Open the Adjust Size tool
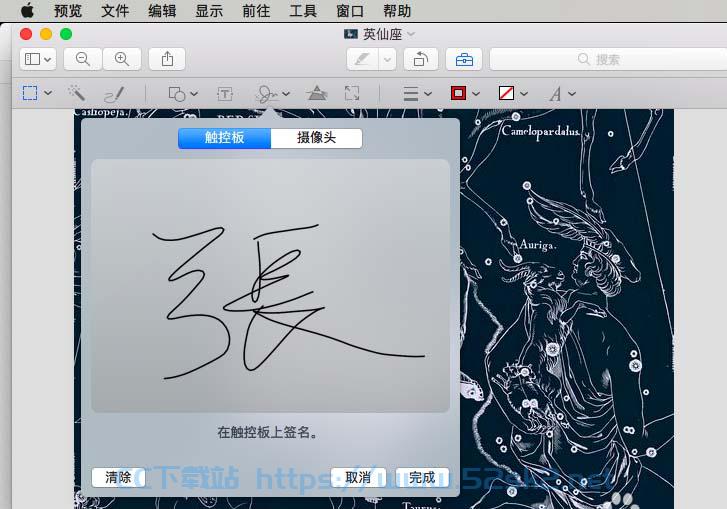727x509 pixels. click(352, 93)
